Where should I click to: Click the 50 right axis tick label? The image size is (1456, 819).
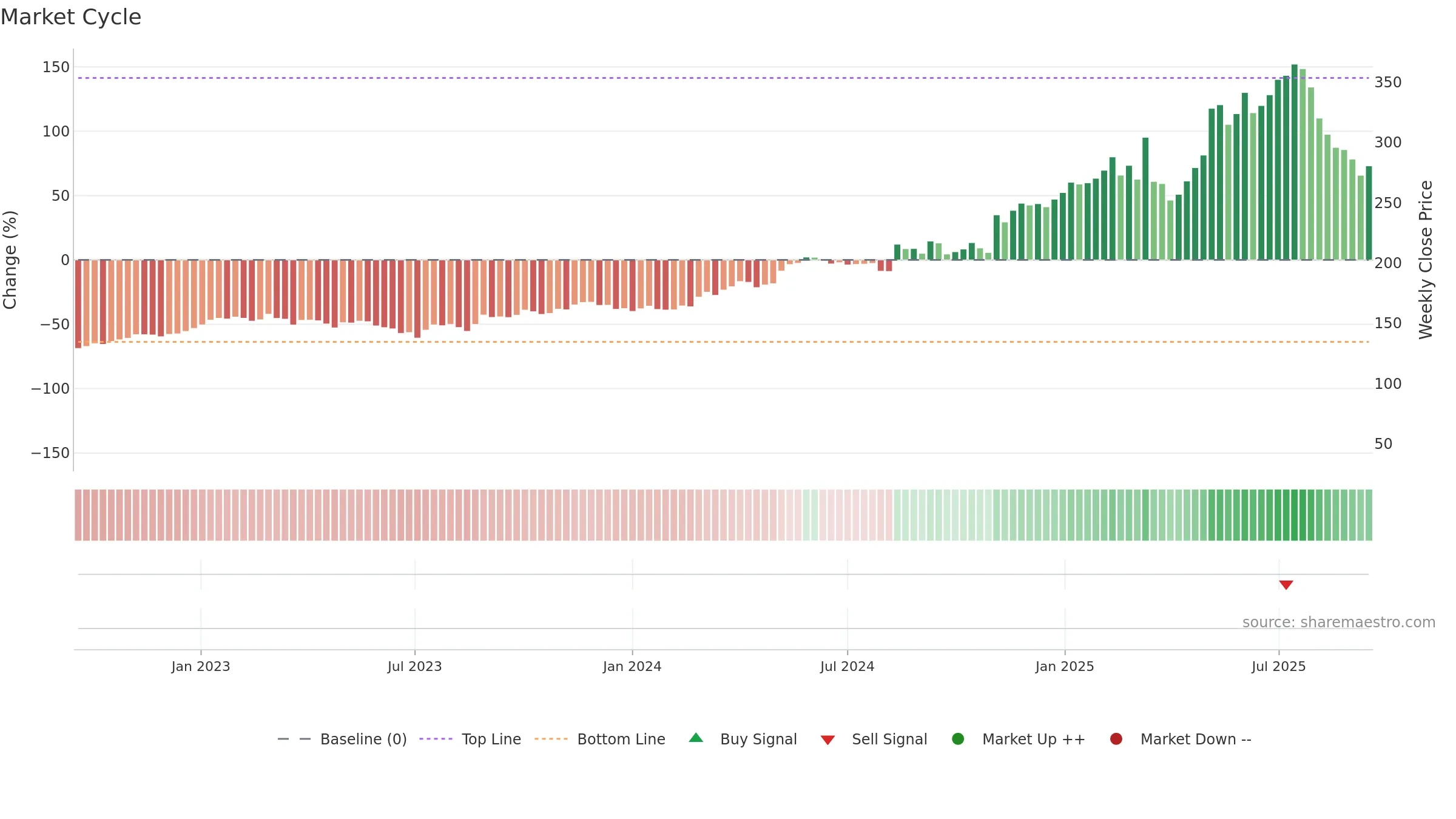(1383, 444)
